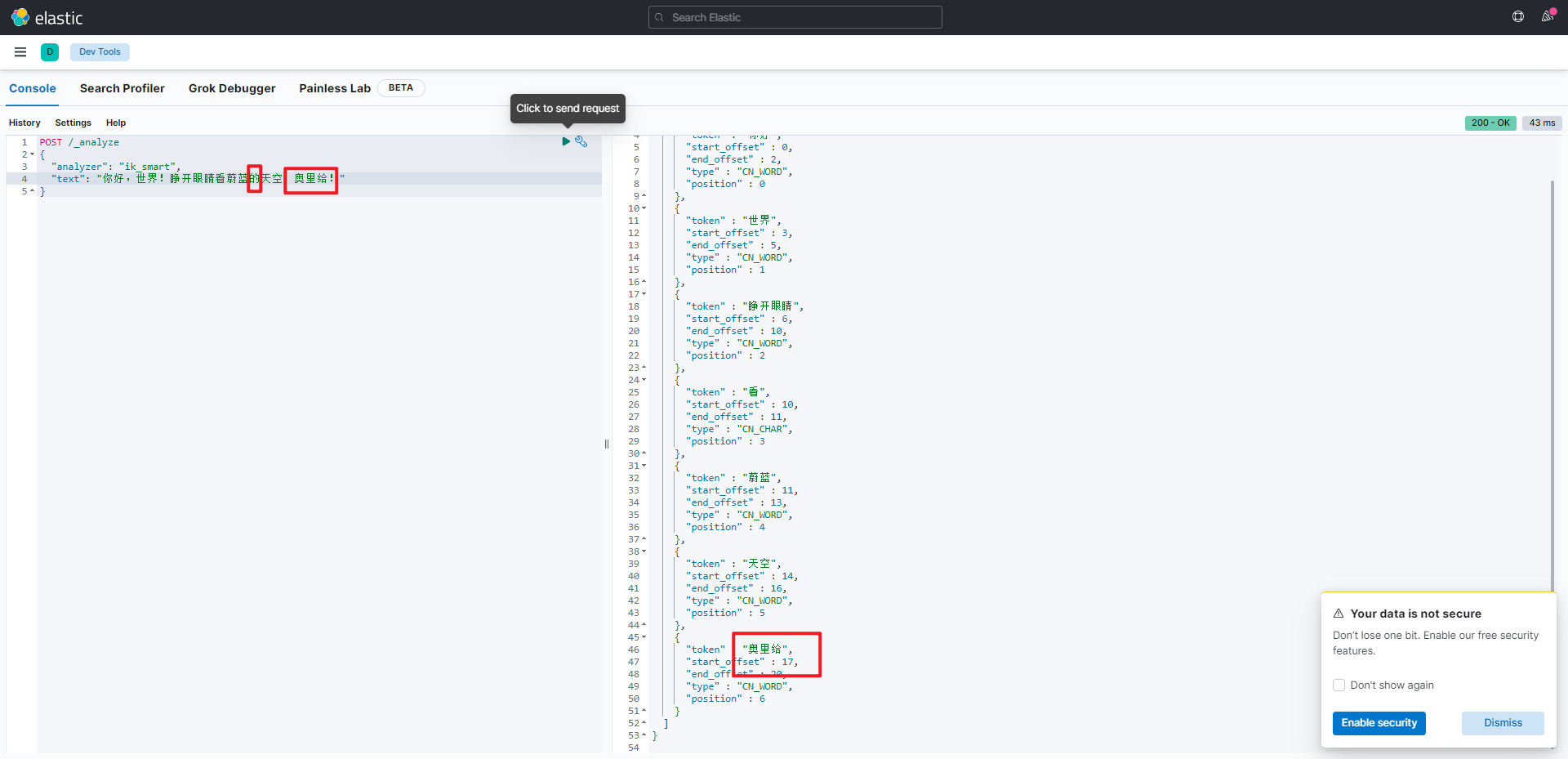Click the "type" : "CN_CHAR" line

(x=739, y=429)
